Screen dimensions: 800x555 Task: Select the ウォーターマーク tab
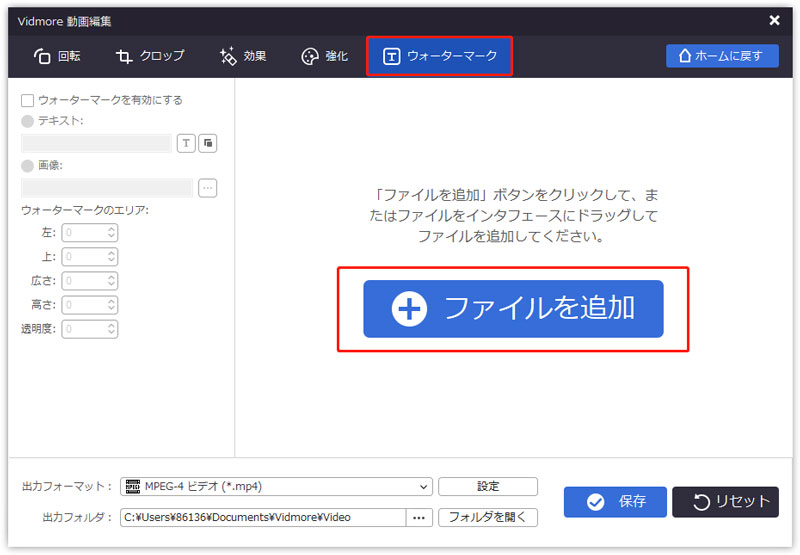[439, 56]
